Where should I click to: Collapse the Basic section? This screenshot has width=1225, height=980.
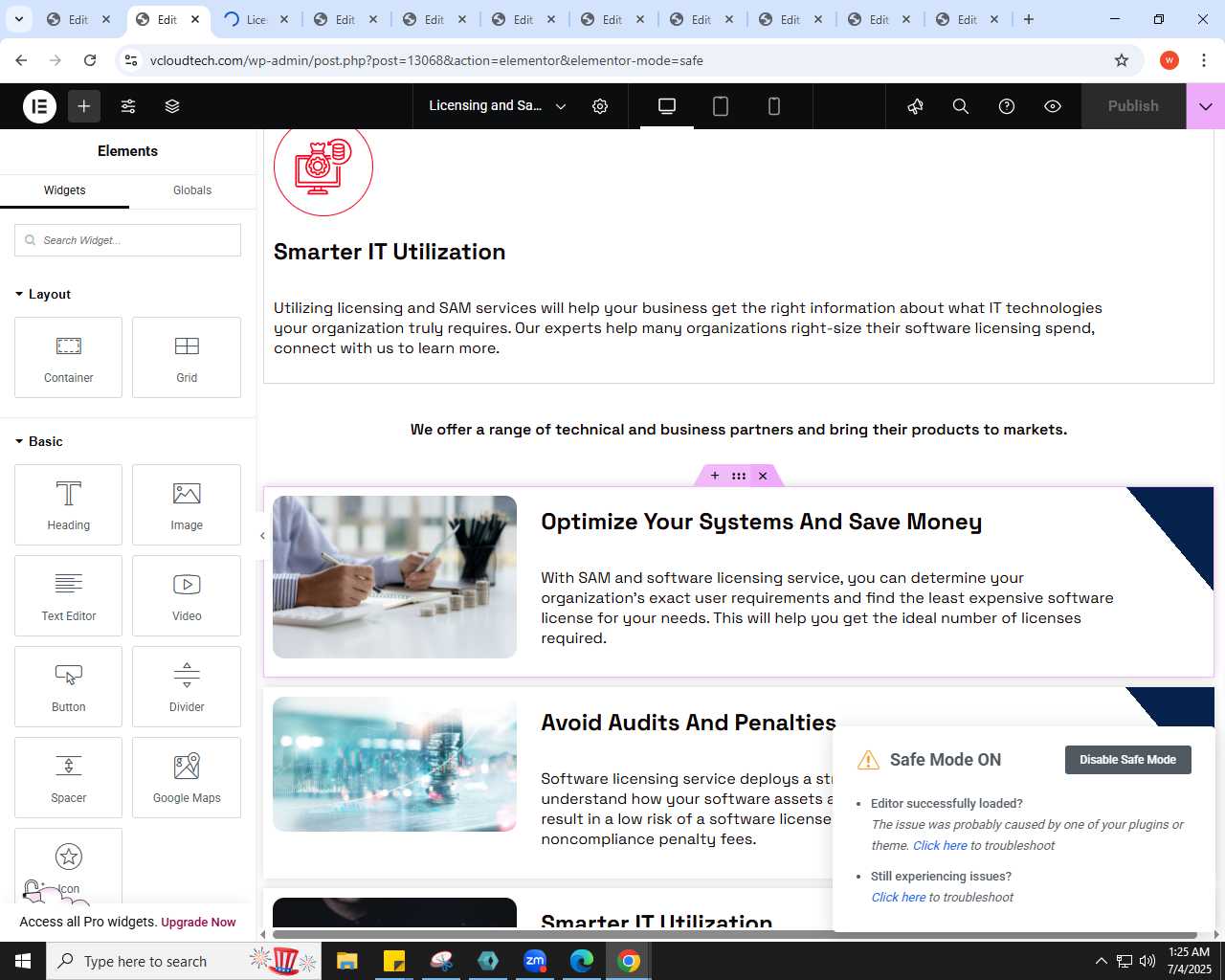click(x=39, y=441)
